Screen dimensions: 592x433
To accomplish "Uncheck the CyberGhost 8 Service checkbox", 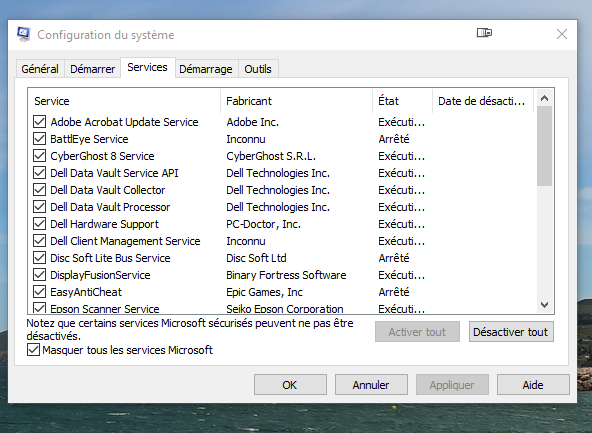I will [x=40, y=156].
